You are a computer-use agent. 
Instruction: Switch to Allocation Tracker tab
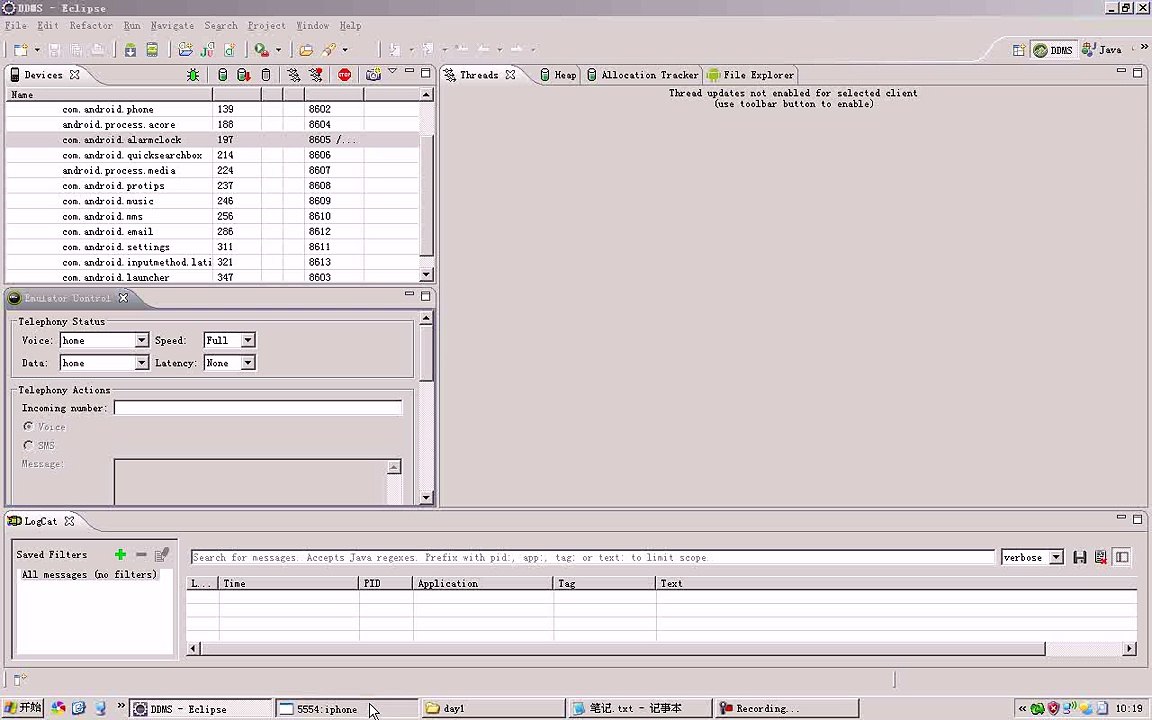point(642,75)
